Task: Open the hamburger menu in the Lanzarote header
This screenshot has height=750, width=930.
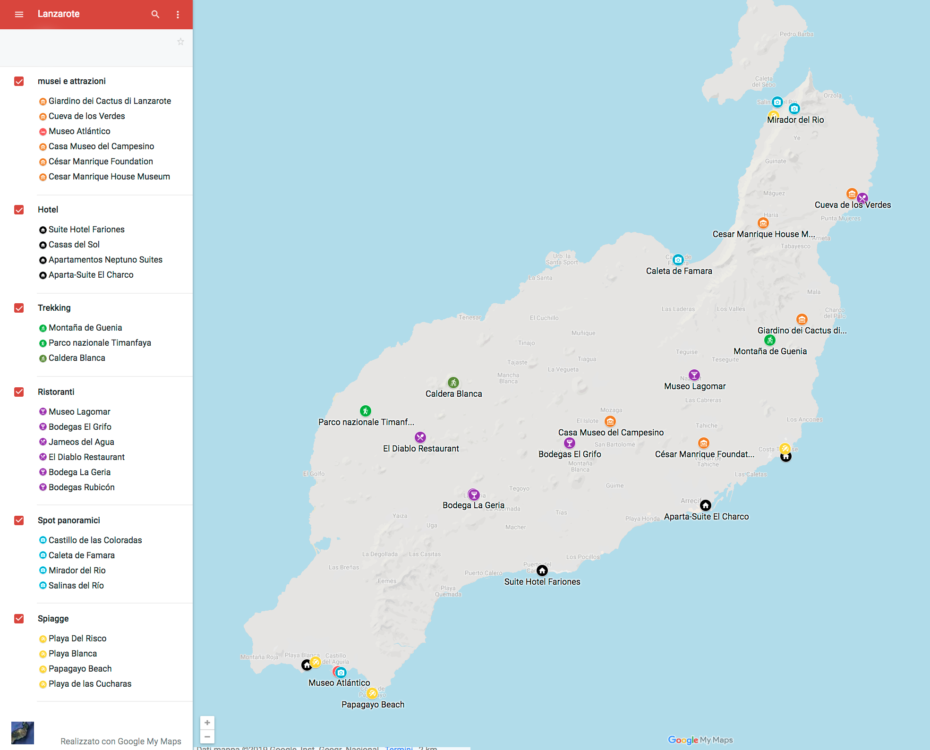Action: (19, 14)
